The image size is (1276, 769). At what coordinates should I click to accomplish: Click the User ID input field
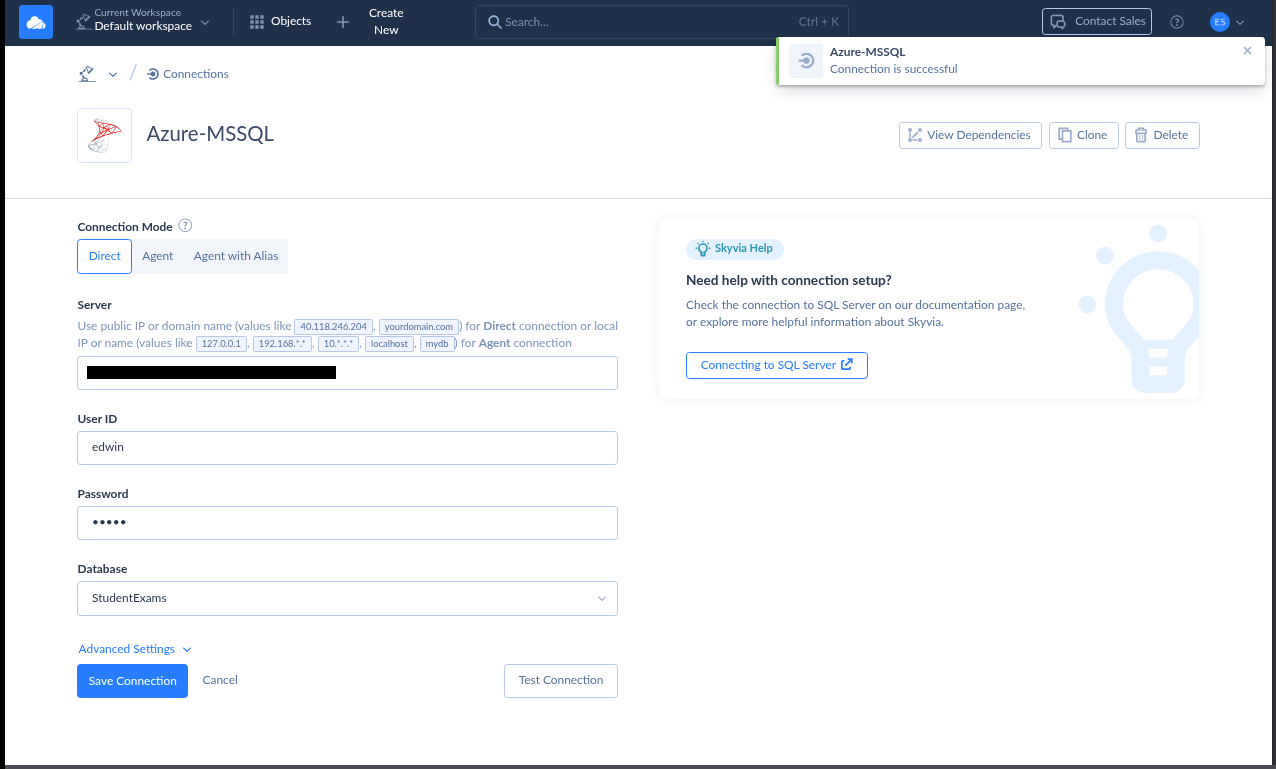coord(347,448)
